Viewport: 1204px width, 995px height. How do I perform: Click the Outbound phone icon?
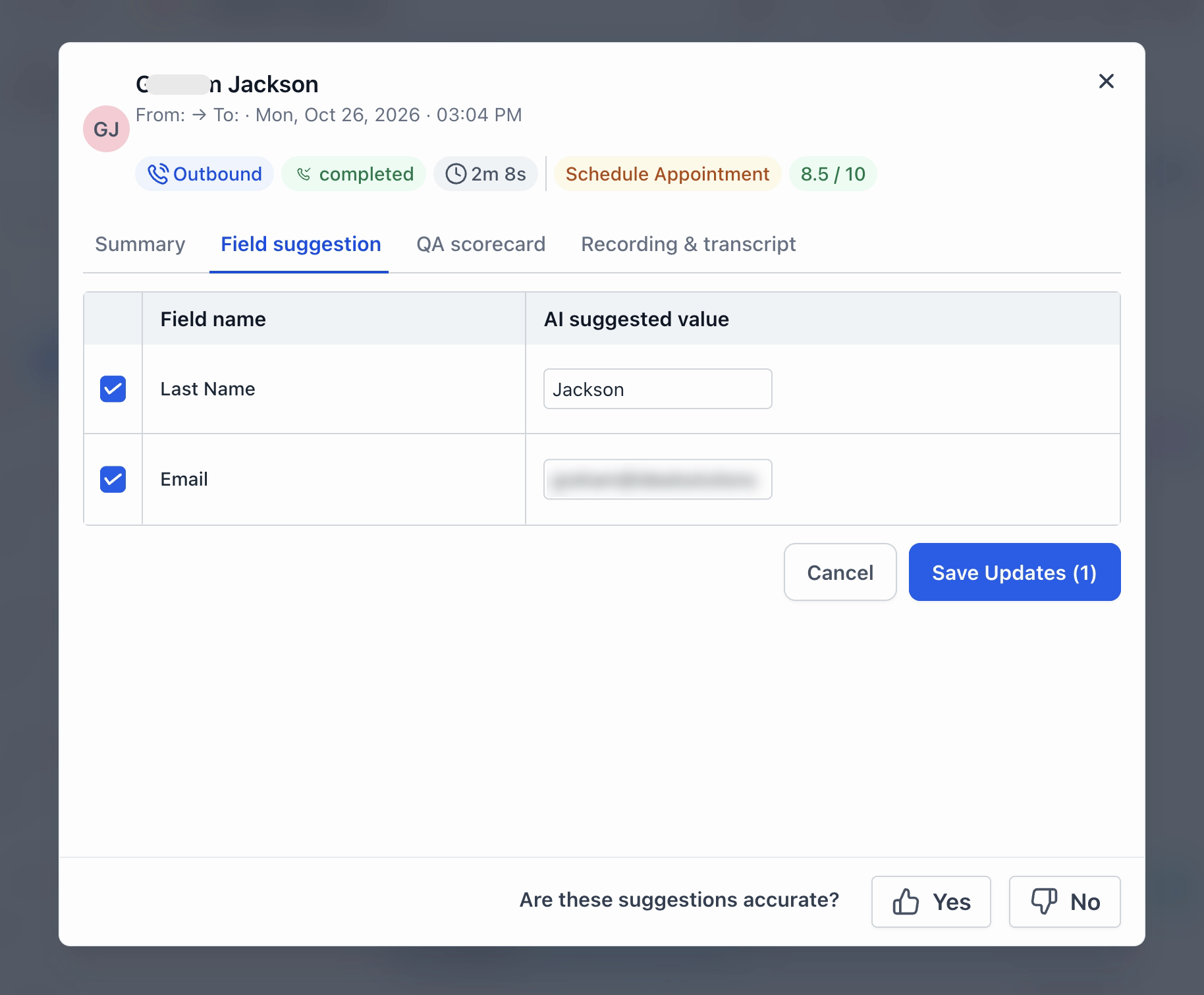158,174
